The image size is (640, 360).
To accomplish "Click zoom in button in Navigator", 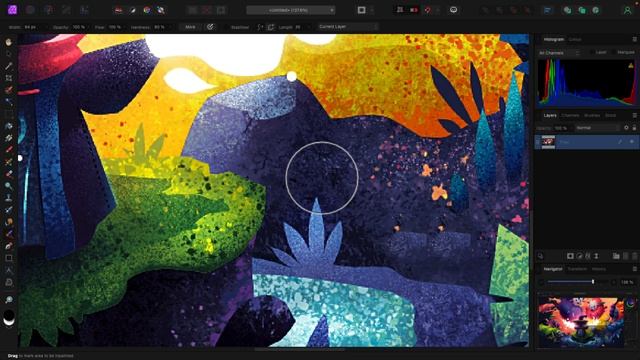I will tap(614, 282).
